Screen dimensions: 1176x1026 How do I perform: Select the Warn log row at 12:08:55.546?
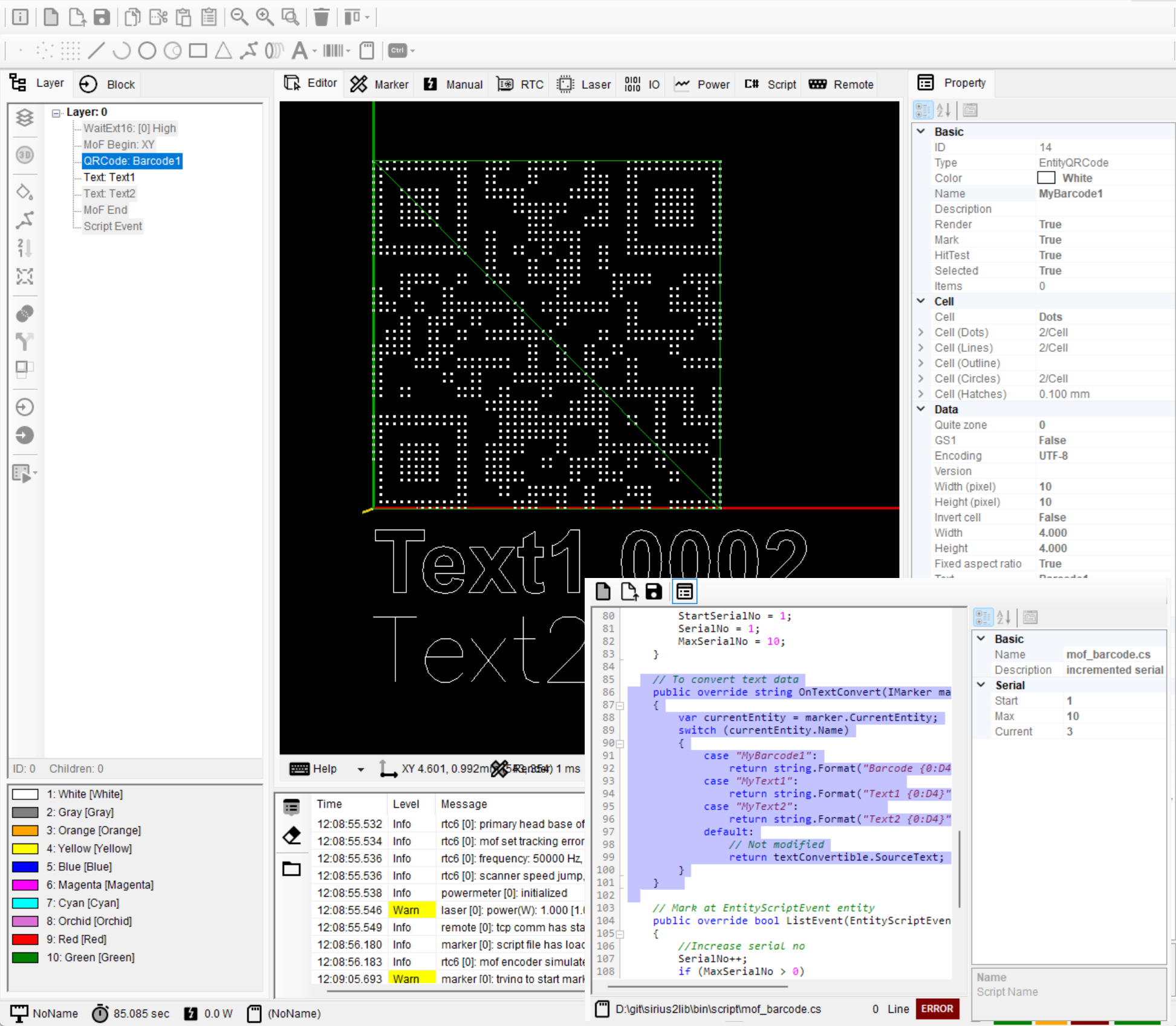449,910
